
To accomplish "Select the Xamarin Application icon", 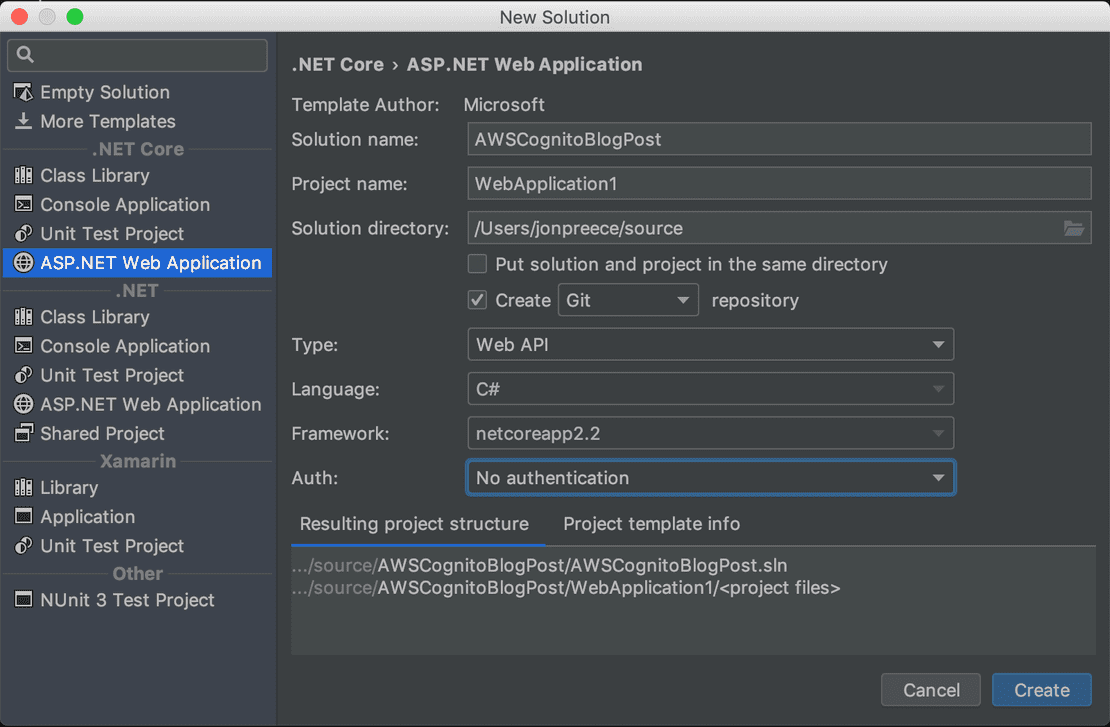I will [23, 516].
